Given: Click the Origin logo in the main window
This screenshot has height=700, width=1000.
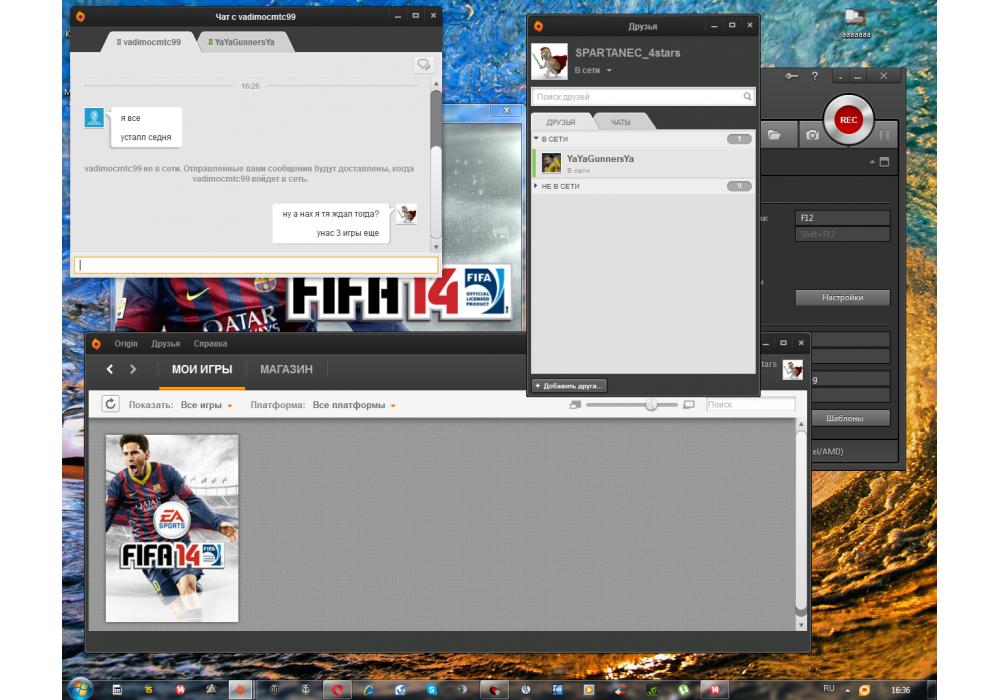Looking at the screenshot, I should (x=96, y=344).
